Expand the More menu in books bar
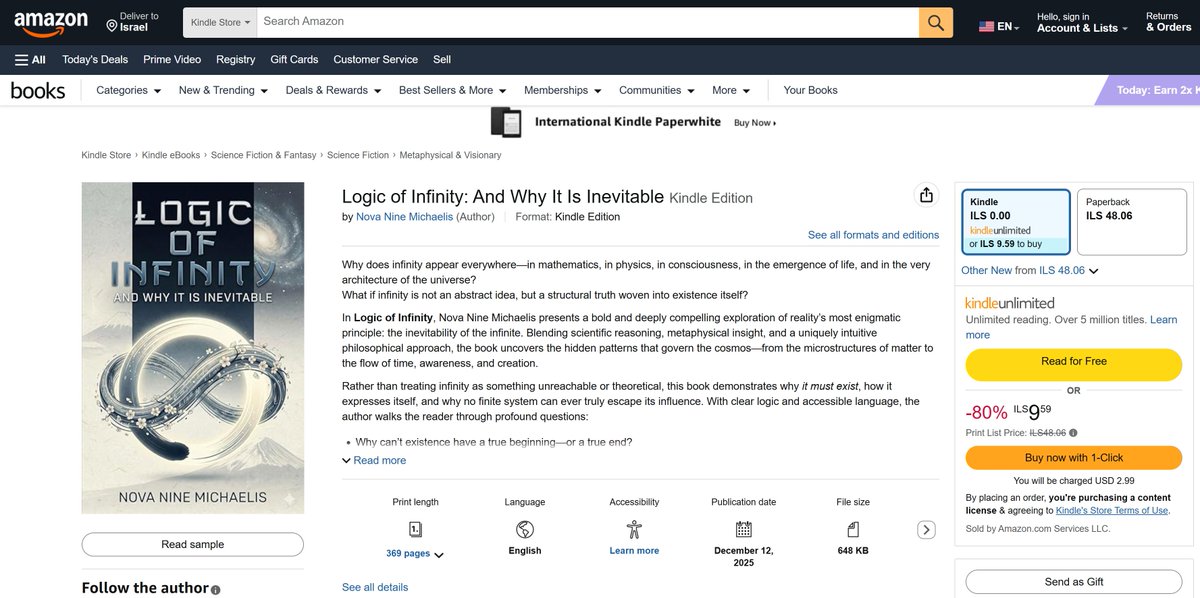 (x=731, y=90)
